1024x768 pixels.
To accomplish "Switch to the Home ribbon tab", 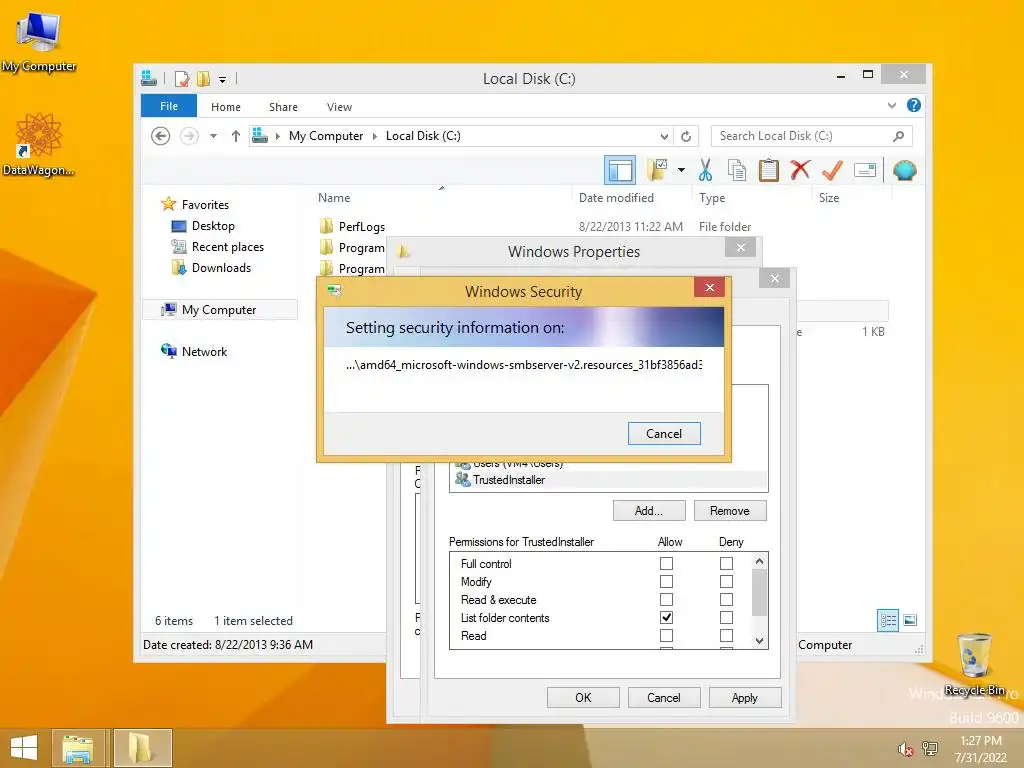I will 226,106.
